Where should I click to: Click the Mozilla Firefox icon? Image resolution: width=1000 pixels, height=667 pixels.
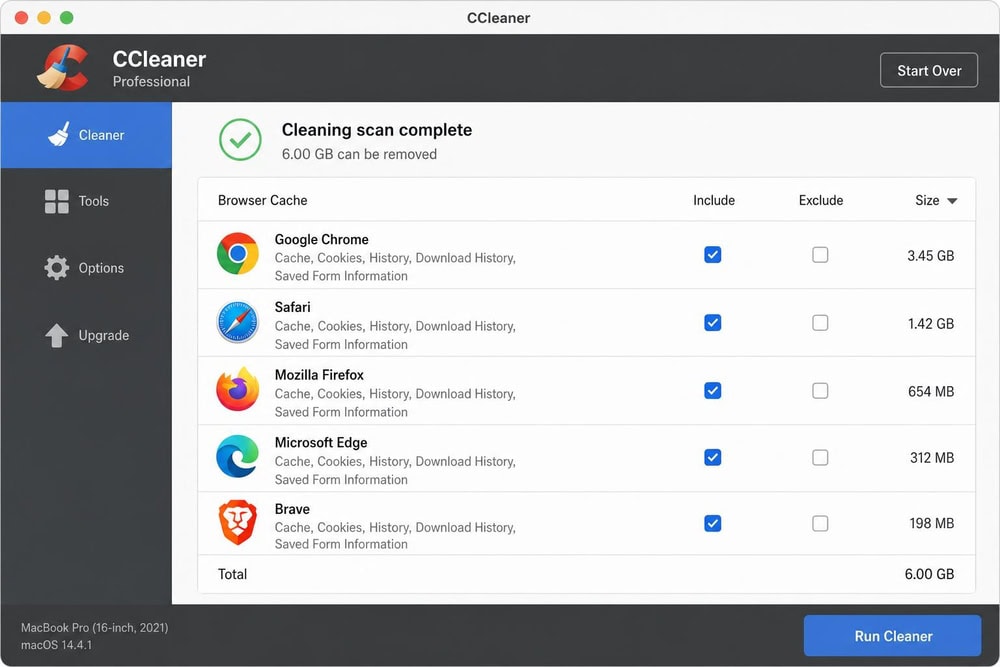238,390
